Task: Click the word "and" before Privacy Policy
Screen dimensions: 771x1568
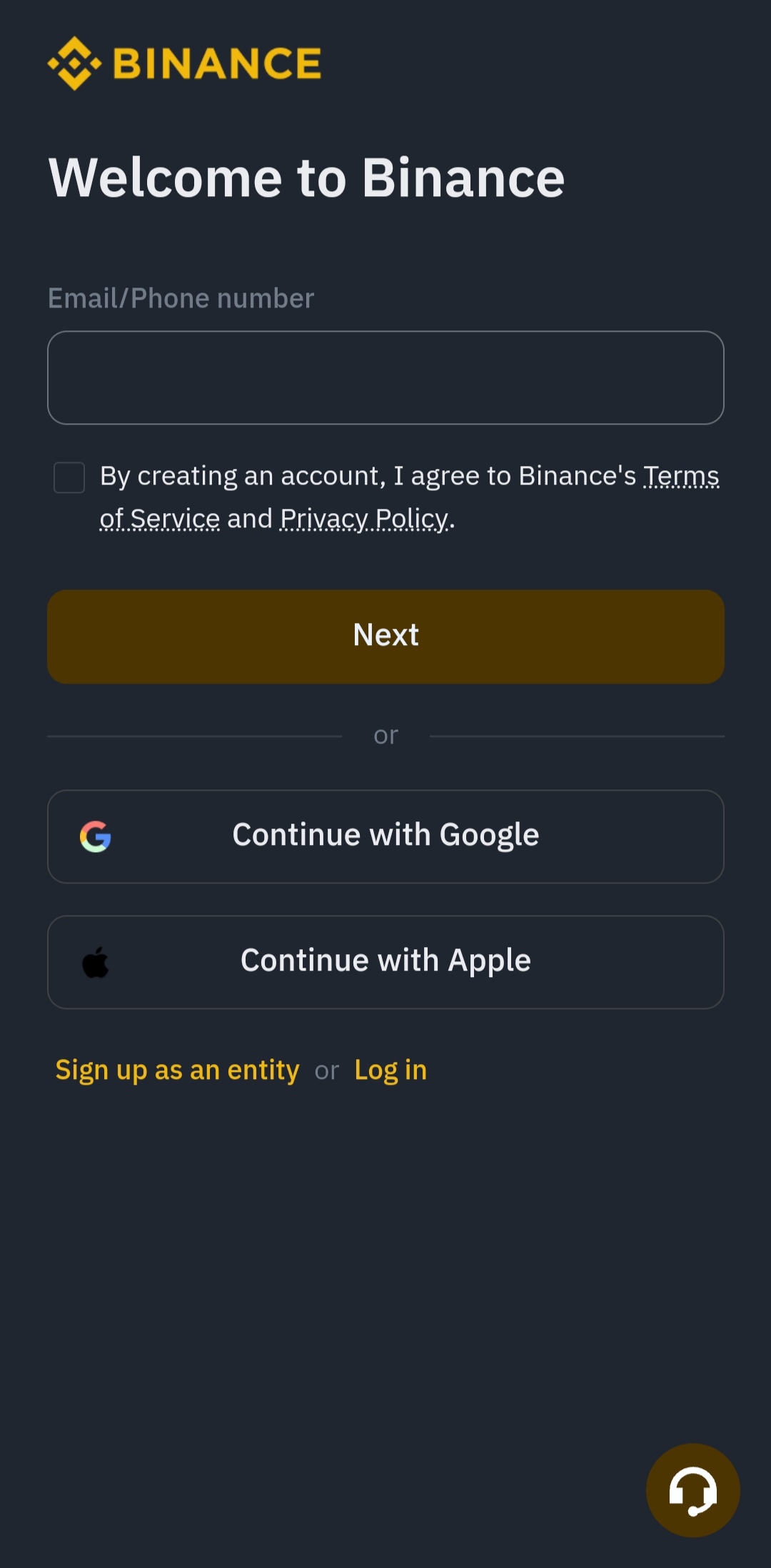Action: point(250,519)
